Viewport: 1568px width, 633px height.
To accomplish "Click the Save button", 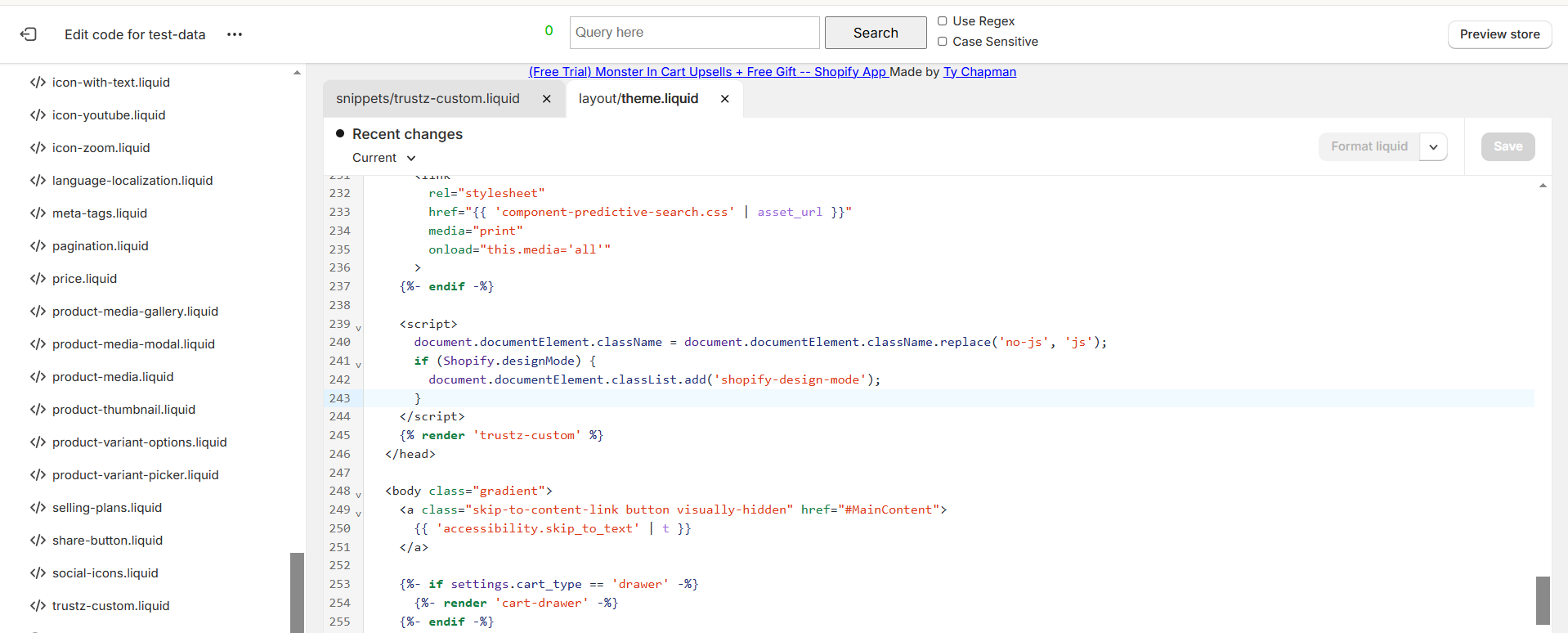I will click(x=1508, y=147).
